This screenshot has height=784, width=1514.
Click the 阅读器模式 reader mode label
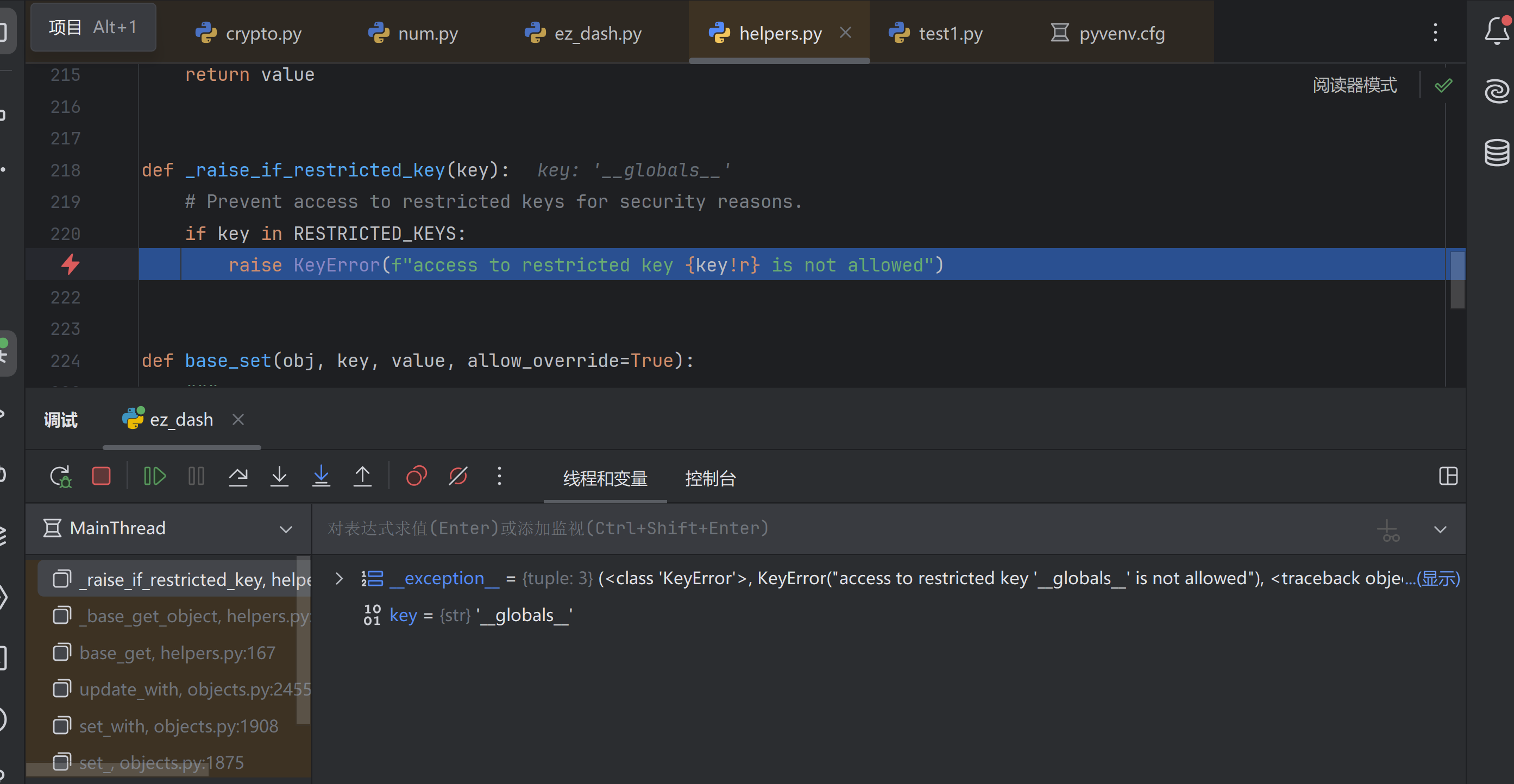pyautogui.click(x=1355, y=85)
